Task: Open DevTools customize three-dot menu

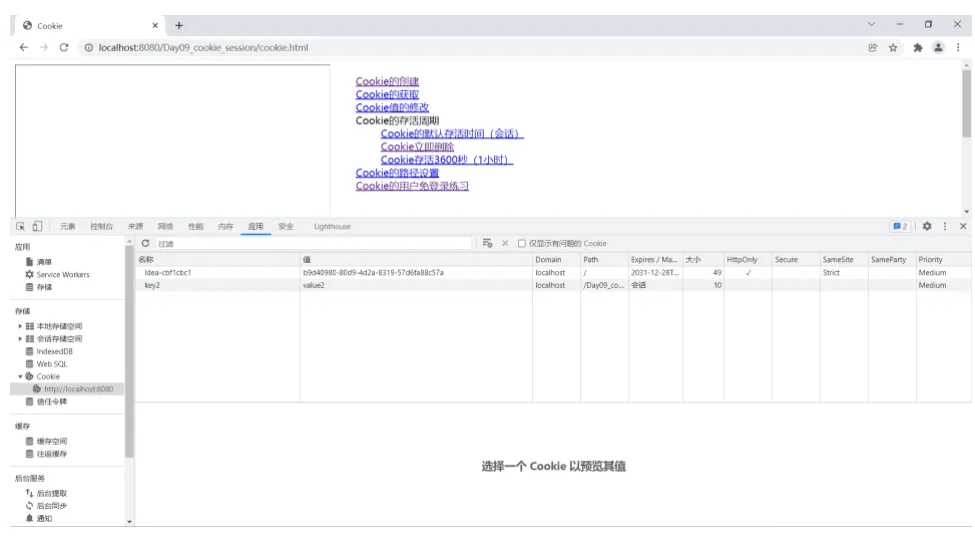Action: click(945, 226)
